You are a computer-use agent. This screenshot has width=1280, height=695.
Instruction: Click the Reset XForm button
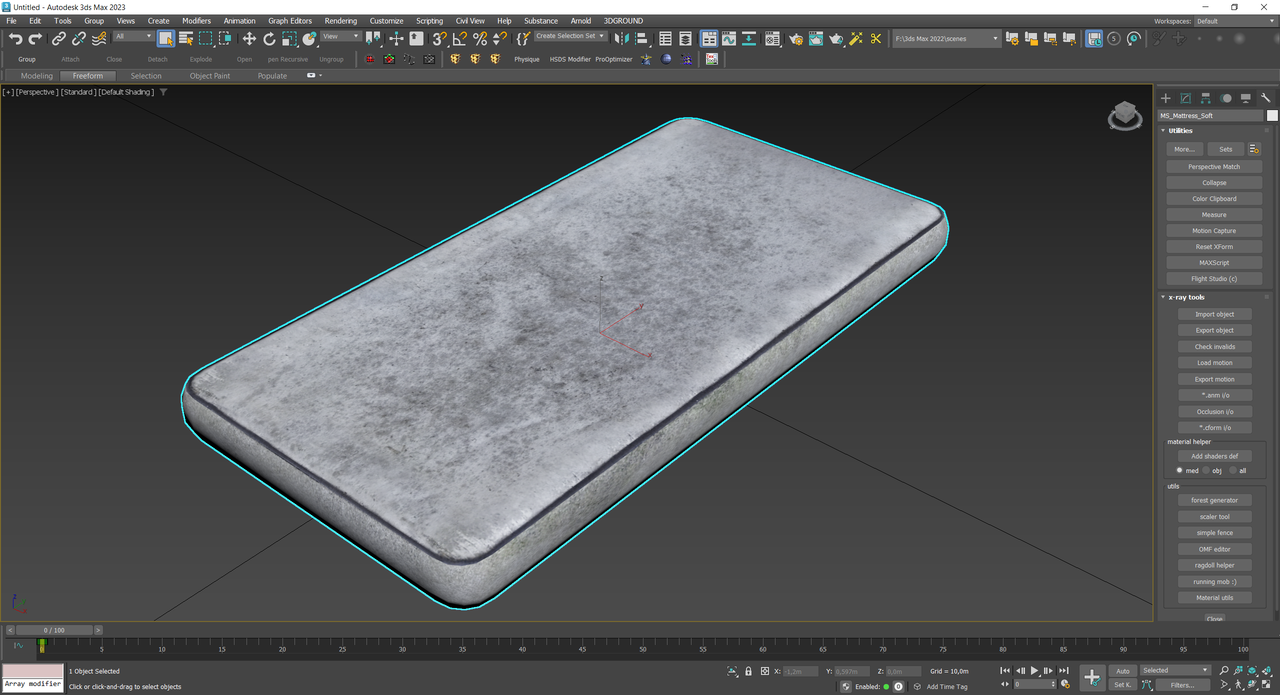click(1214, 247)
